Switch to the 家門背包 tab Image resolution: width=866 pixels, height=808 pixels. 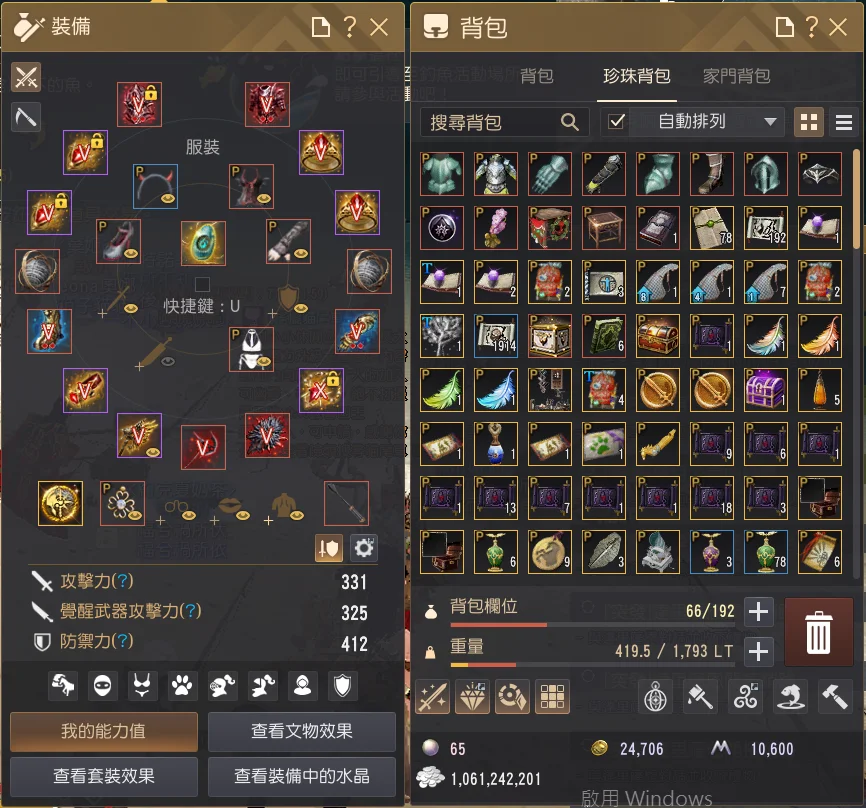(736, 76)
